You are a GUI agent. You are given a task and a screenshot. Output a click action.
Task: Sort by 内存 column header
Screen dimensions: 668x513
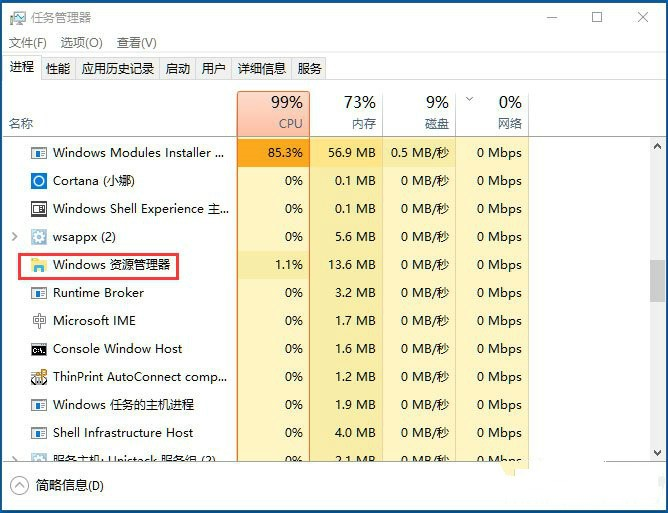[346, 113]
